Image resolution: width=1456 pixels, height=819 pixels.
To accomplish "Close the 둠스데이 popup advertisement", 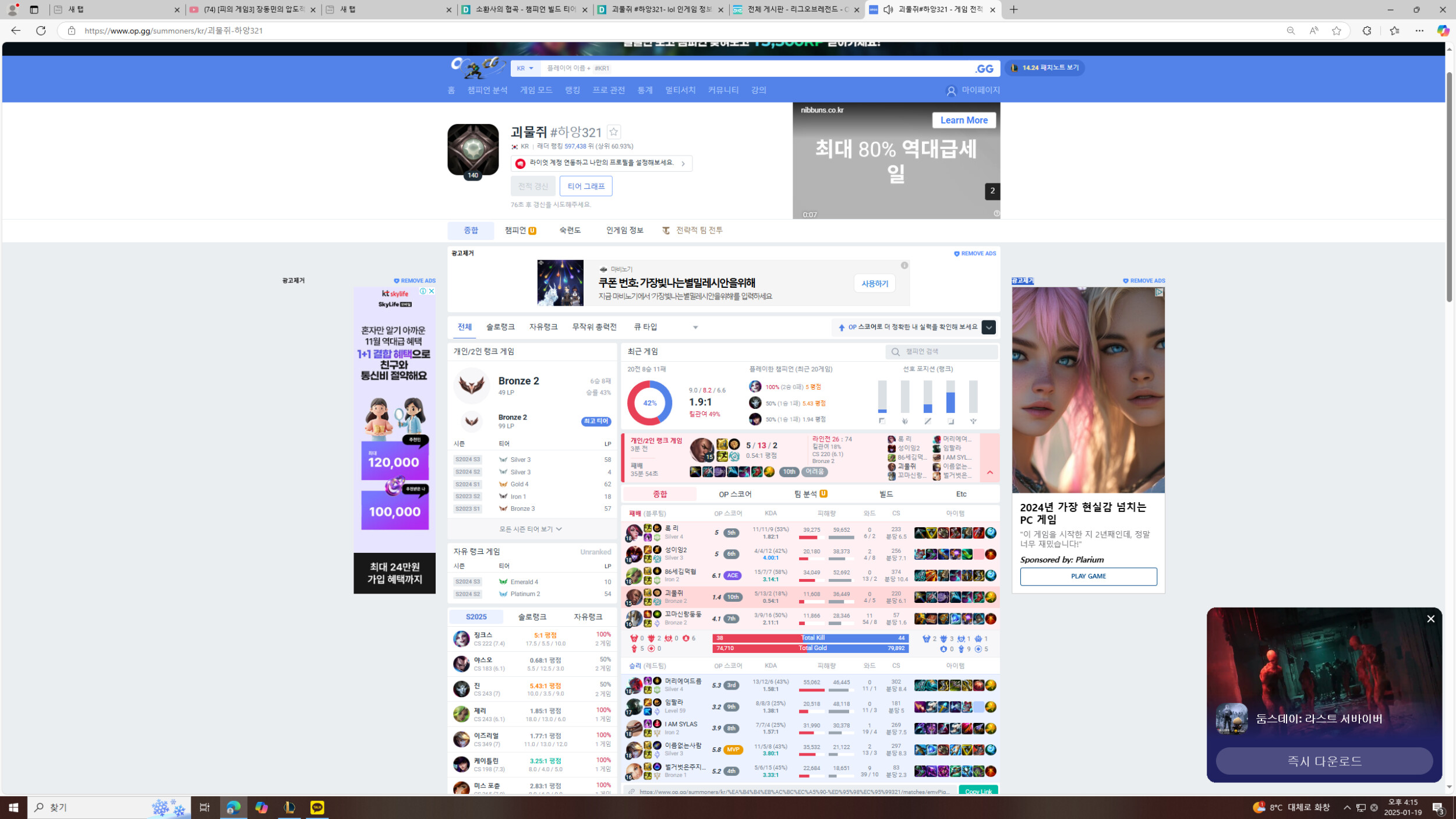I will pos(1430,619).
